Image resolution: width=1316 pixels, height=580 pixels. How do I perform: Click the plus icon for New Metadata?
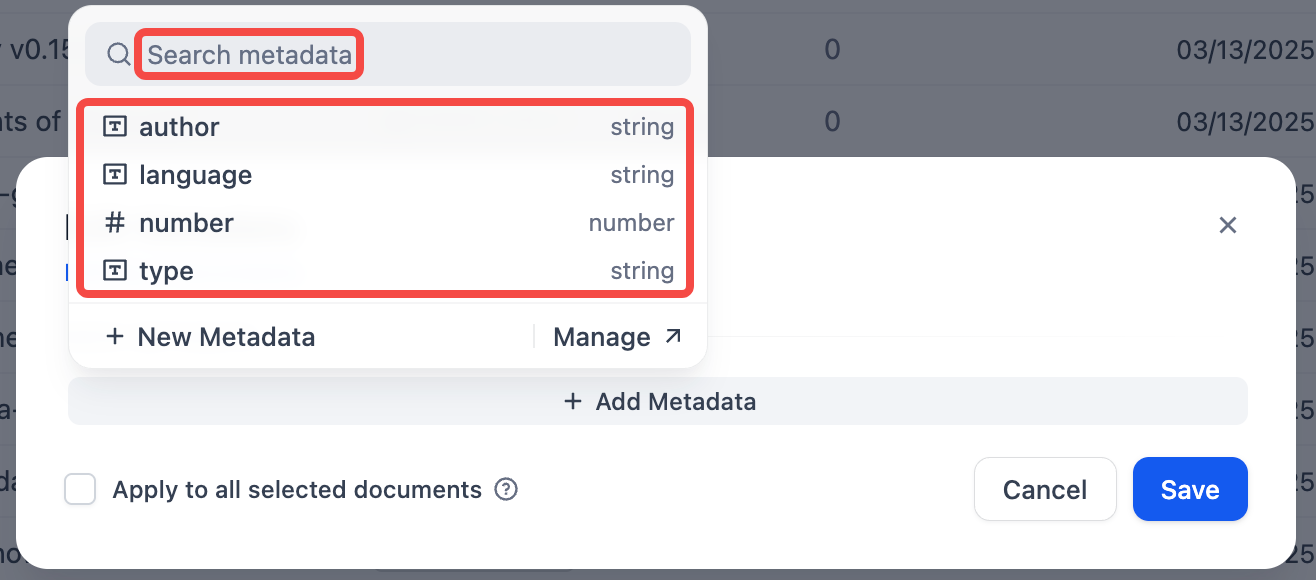pos(115,337)
